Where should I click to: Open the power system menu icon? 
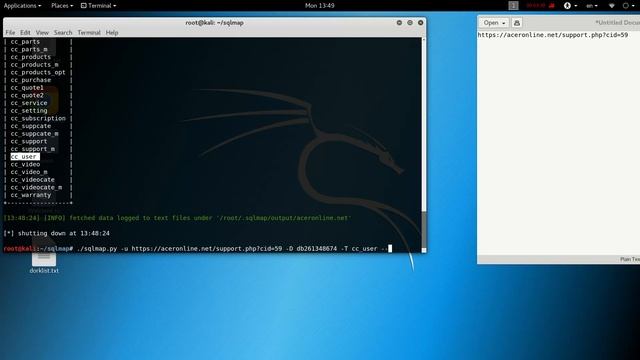pos(628,6)
